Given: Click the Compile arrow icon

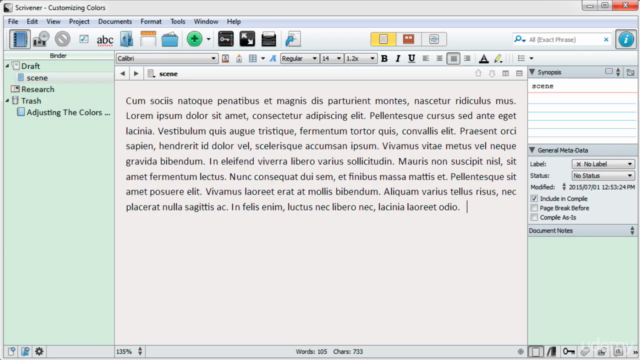Looking at the screenshot, I should (x=292, y=39).
